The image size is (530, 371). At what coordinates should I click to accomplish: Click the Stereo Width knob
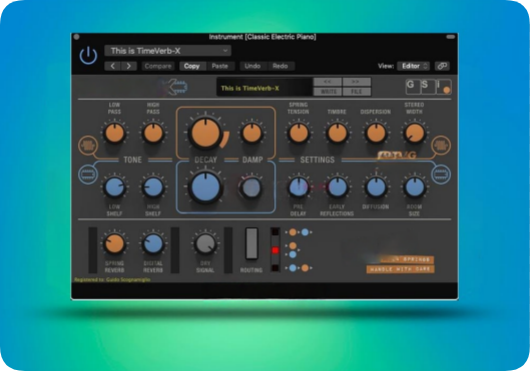[414, 133]
